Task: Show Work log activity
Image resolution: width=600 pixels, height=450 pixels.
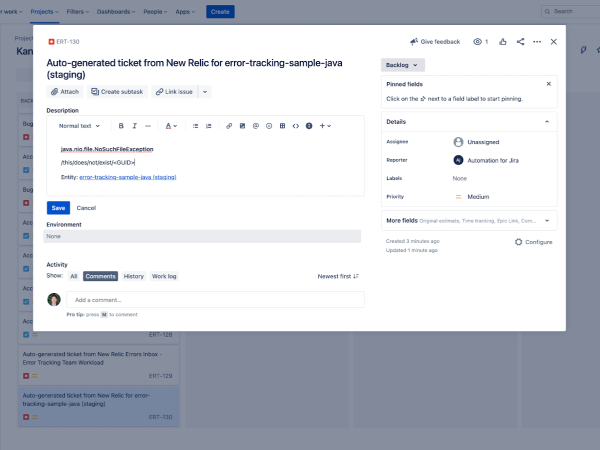Action: coord(164,276)
